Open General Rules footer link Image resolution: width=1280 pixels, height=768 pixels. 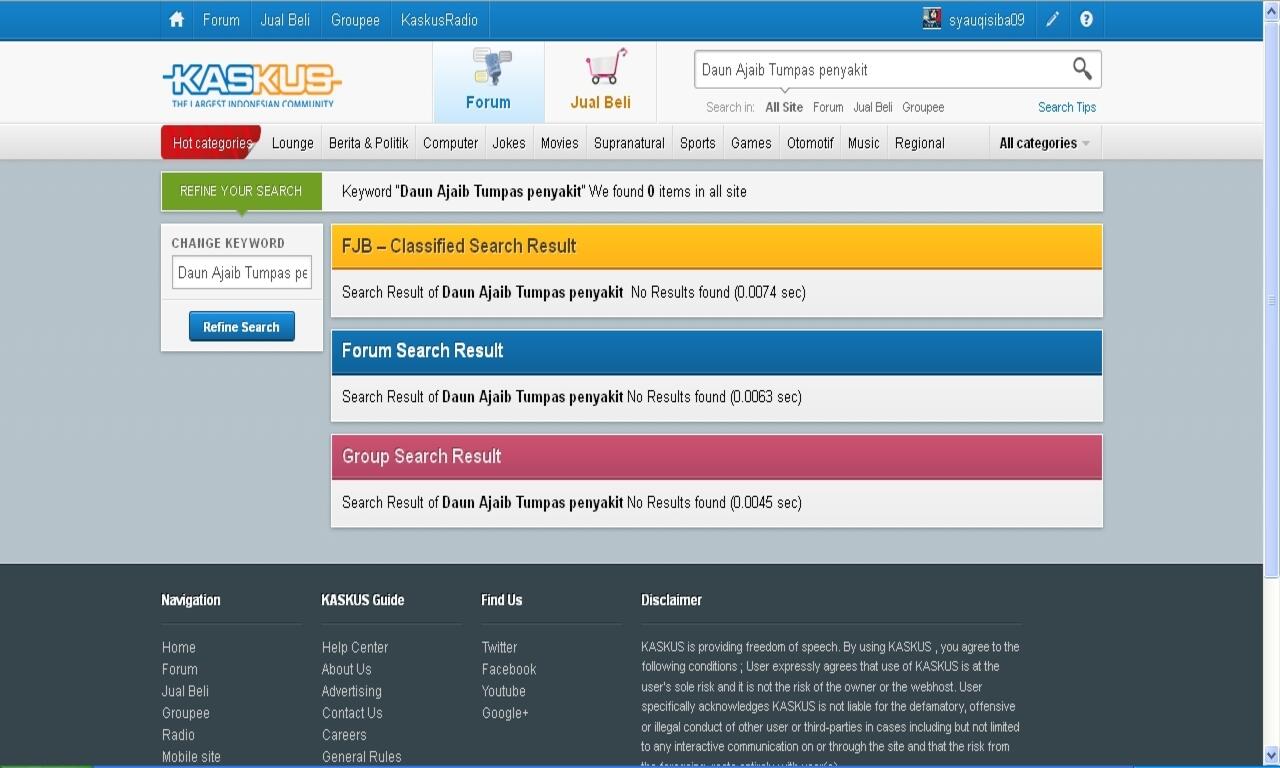361,757
